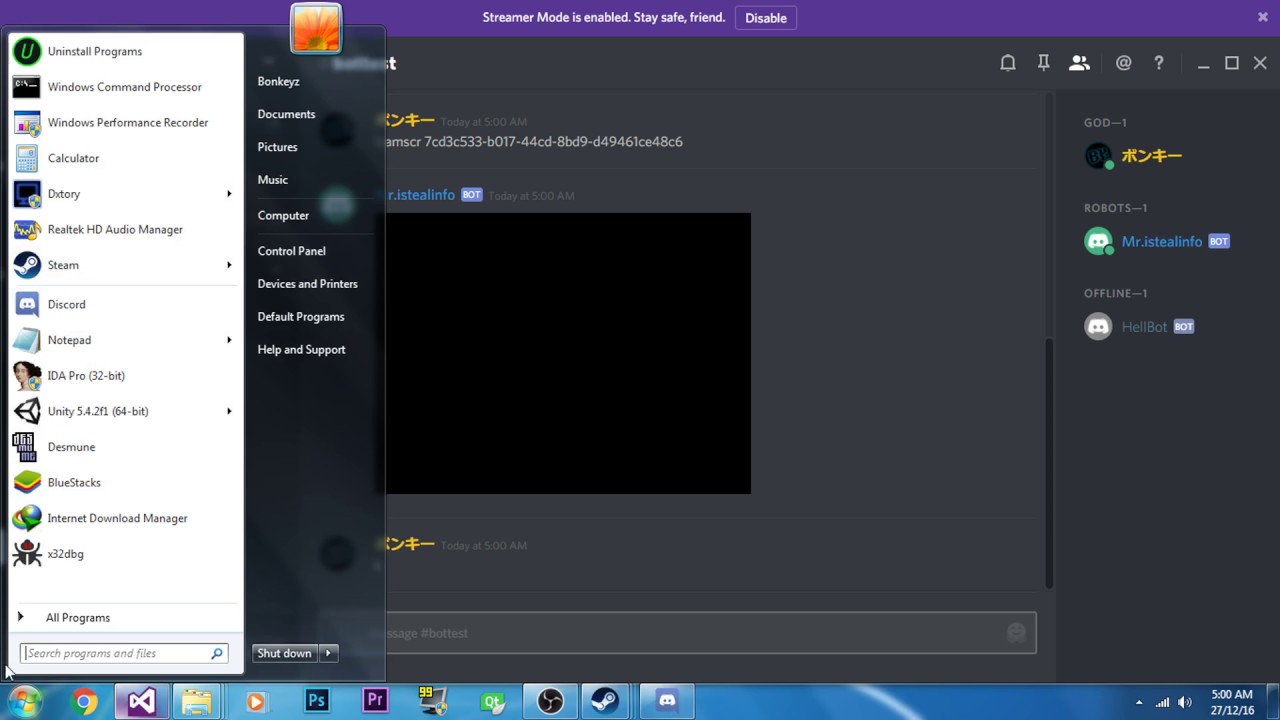Expand Unity jump list arrow
1280x720 pixels.
point(229,411)
